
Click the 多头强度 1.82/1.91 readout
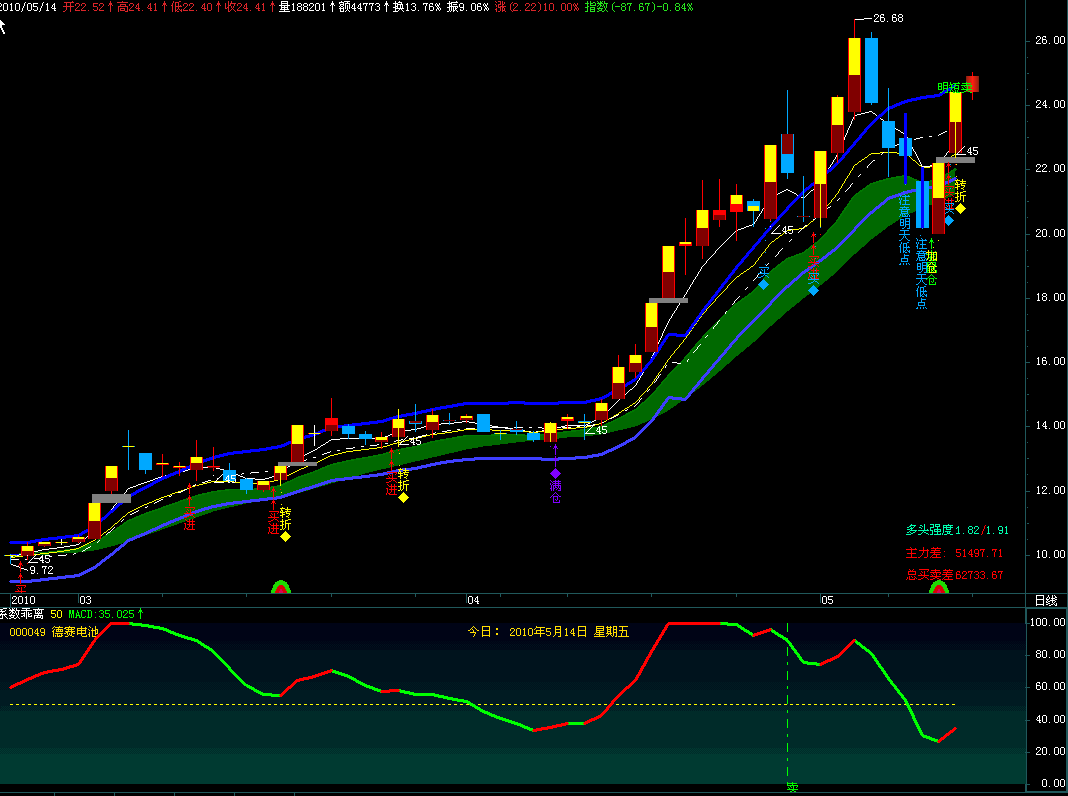pos(954,530)
